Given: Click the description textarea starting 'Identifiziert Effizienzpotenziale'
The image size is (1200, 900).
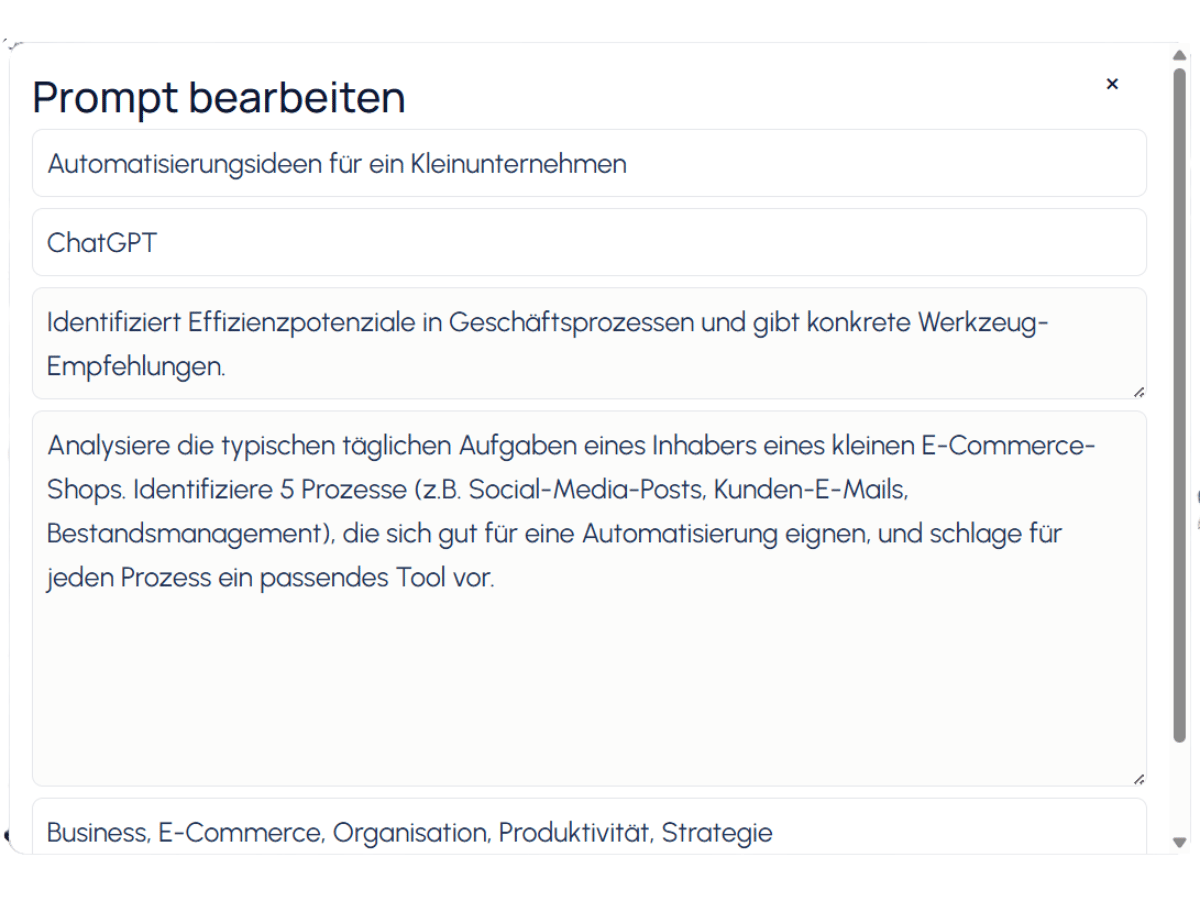Looking at the screenshot, I should tap(589, 343).
